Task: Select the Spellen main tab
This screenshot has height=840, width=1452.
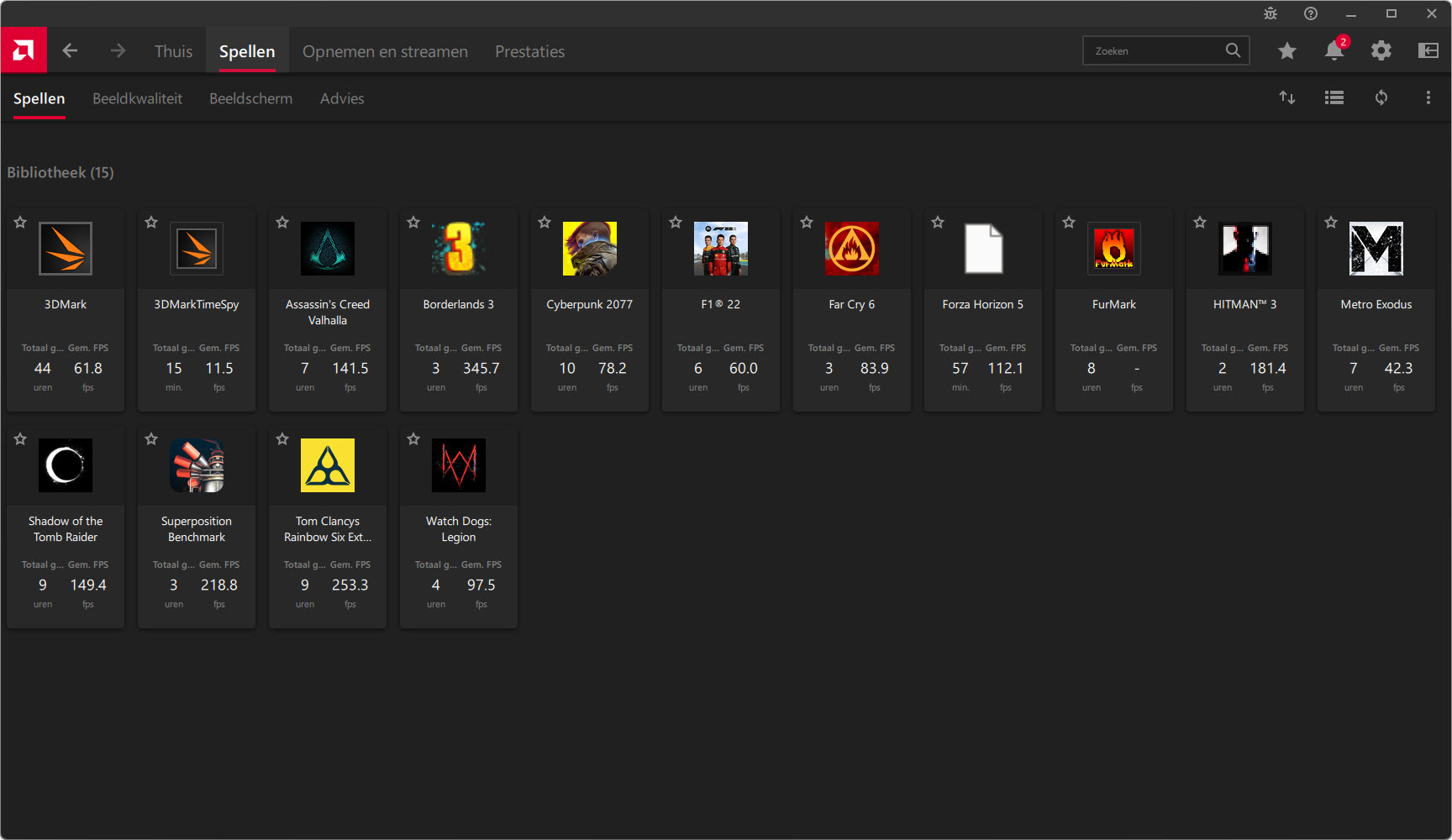Action: pos(247,51)
